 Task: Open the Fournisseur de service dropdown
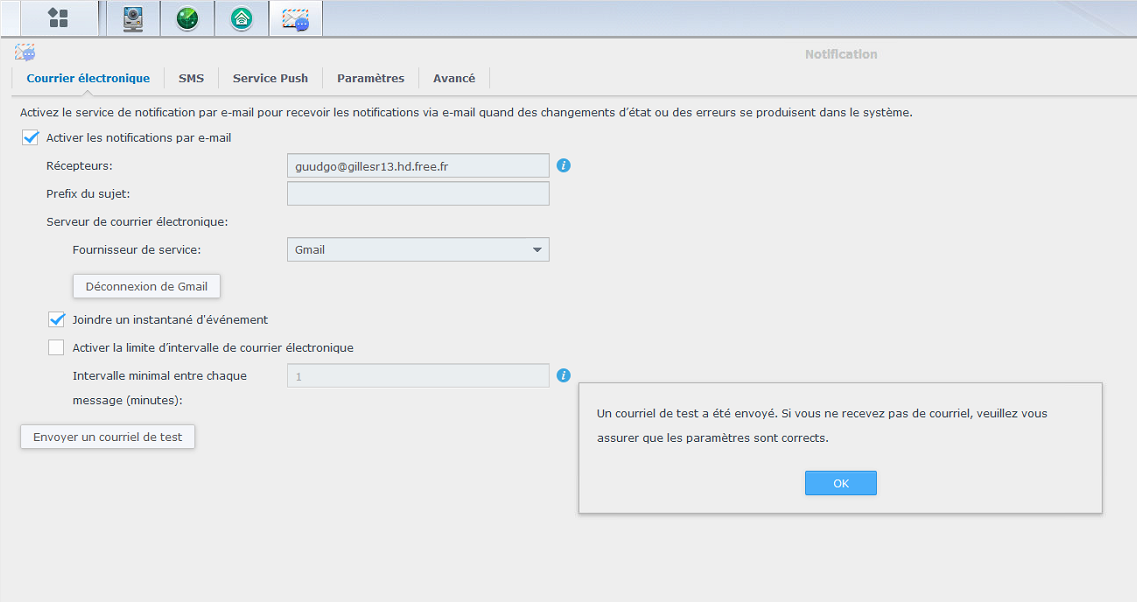(418, 250)
